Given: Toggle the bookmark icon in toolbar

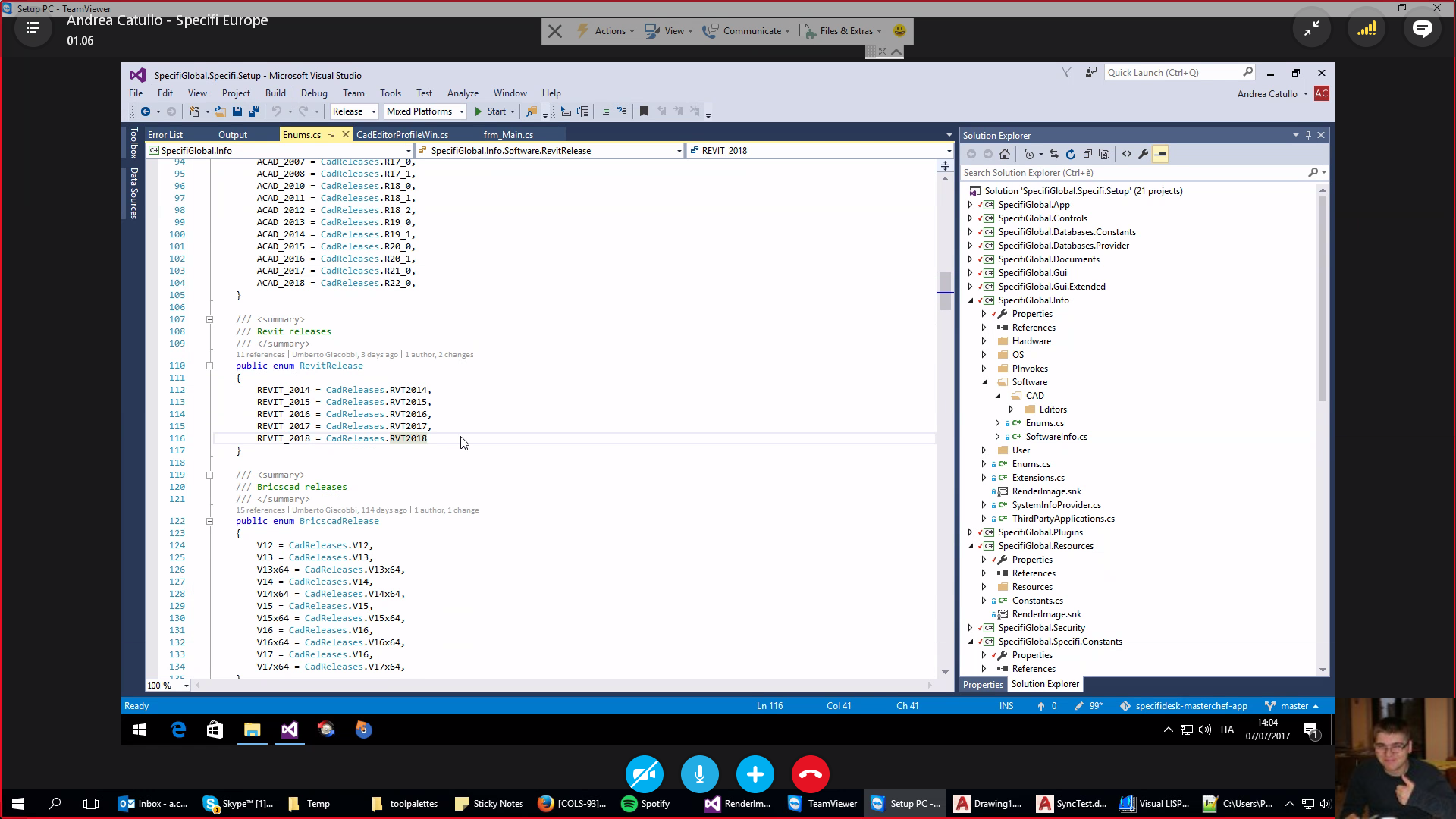Looking at the screenshot, I should tap(644, 111).
